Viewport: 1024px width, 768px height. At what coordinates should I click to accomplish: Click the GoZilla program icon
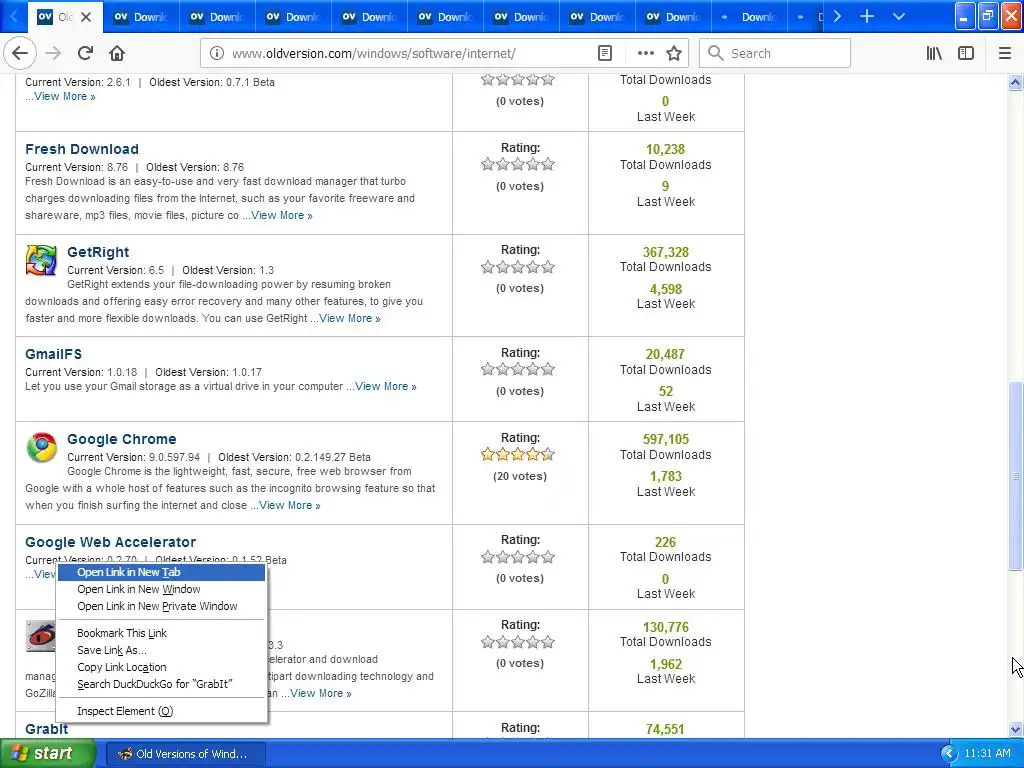pos(40,636)
